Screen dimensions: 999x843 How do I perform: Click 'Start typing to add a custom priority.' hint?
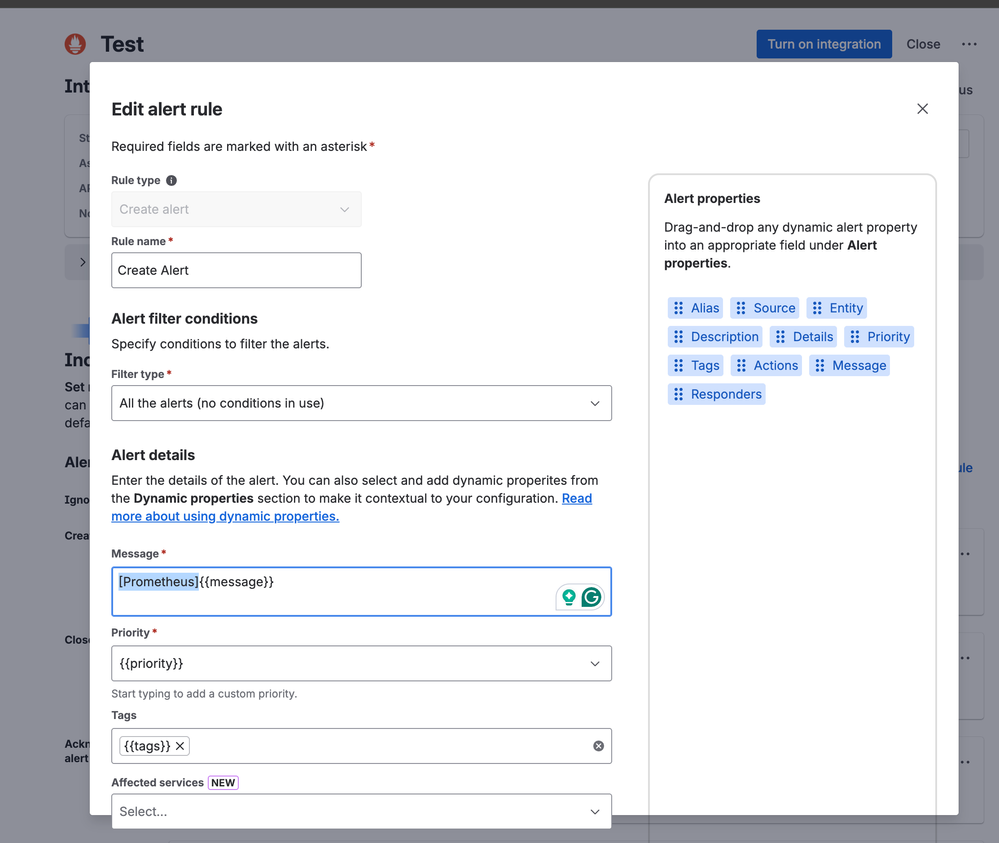[x=204, y=693]
